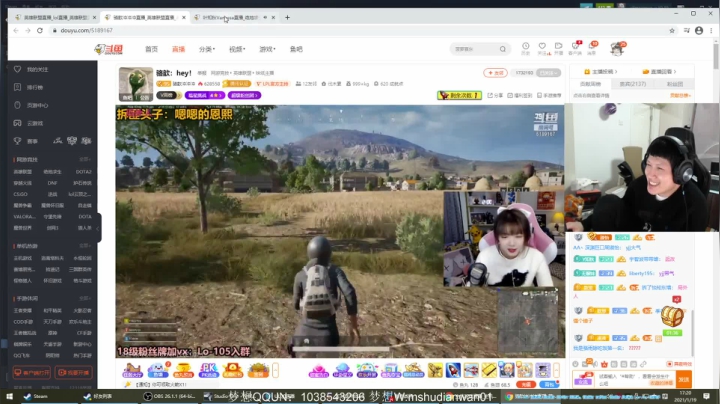Image resolution: width=720 pixels, height=404 pixels.
Task: Expand the 游戏 dropdown menu
Action: click(267, 49)
